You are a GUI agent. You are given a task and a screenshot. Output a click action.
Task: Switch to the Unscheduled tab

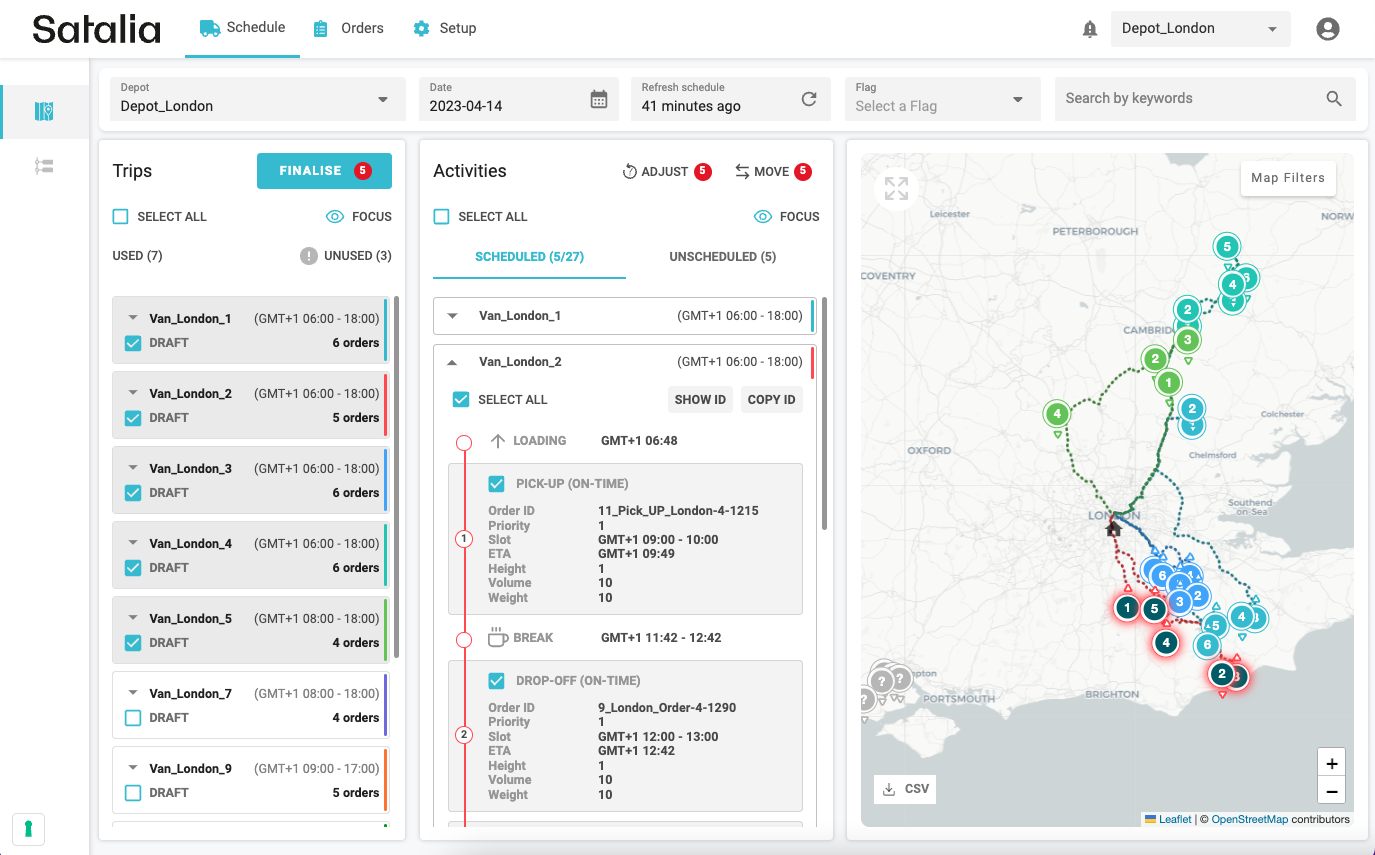point(722,257)
